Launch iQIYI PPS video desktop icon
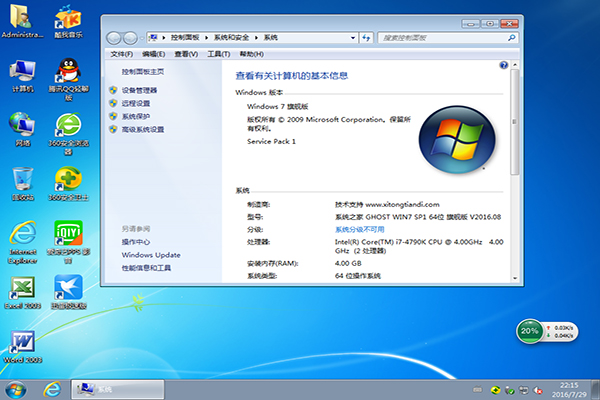600x400 pixels. click(x=68, y=242)
